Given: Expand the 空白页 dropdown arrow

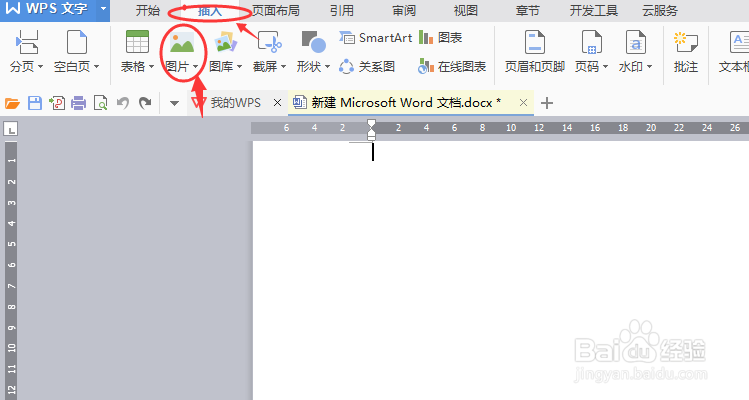Looking at the screenshot, I should coord(96,67).
